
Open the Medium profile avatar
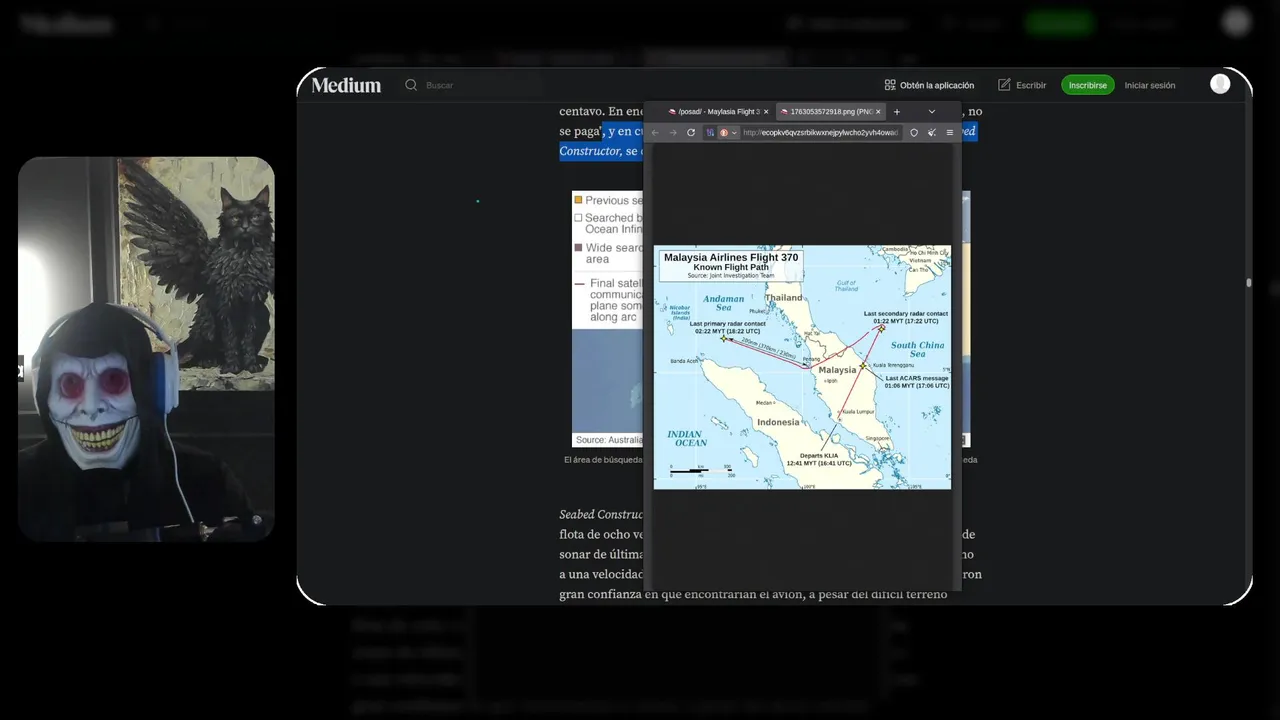tap(1220, 84)
